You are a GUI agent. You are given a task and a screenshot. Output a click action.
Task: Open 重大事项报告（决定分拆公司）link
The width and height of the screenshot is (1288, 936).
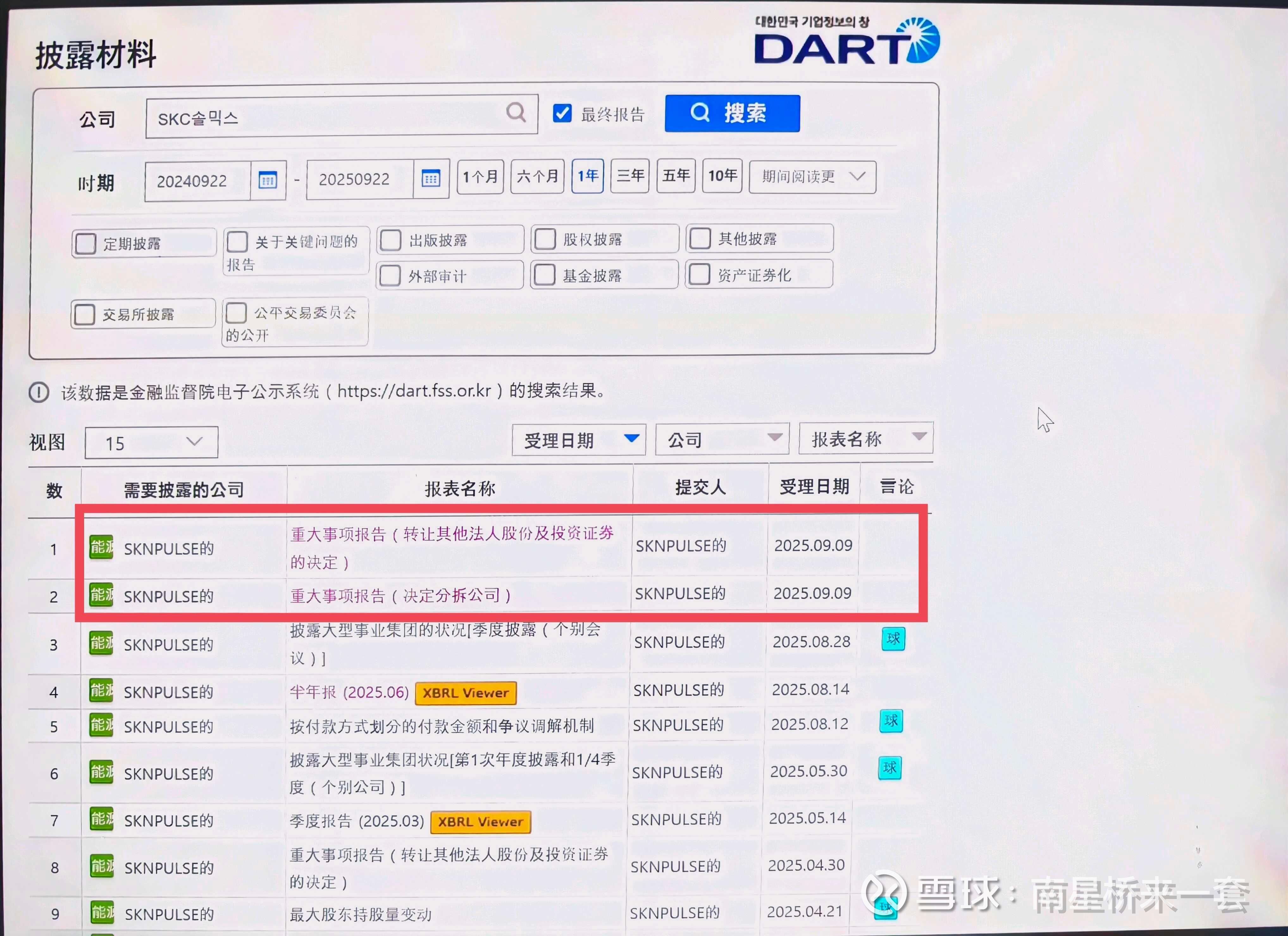[x=400, y=595]
